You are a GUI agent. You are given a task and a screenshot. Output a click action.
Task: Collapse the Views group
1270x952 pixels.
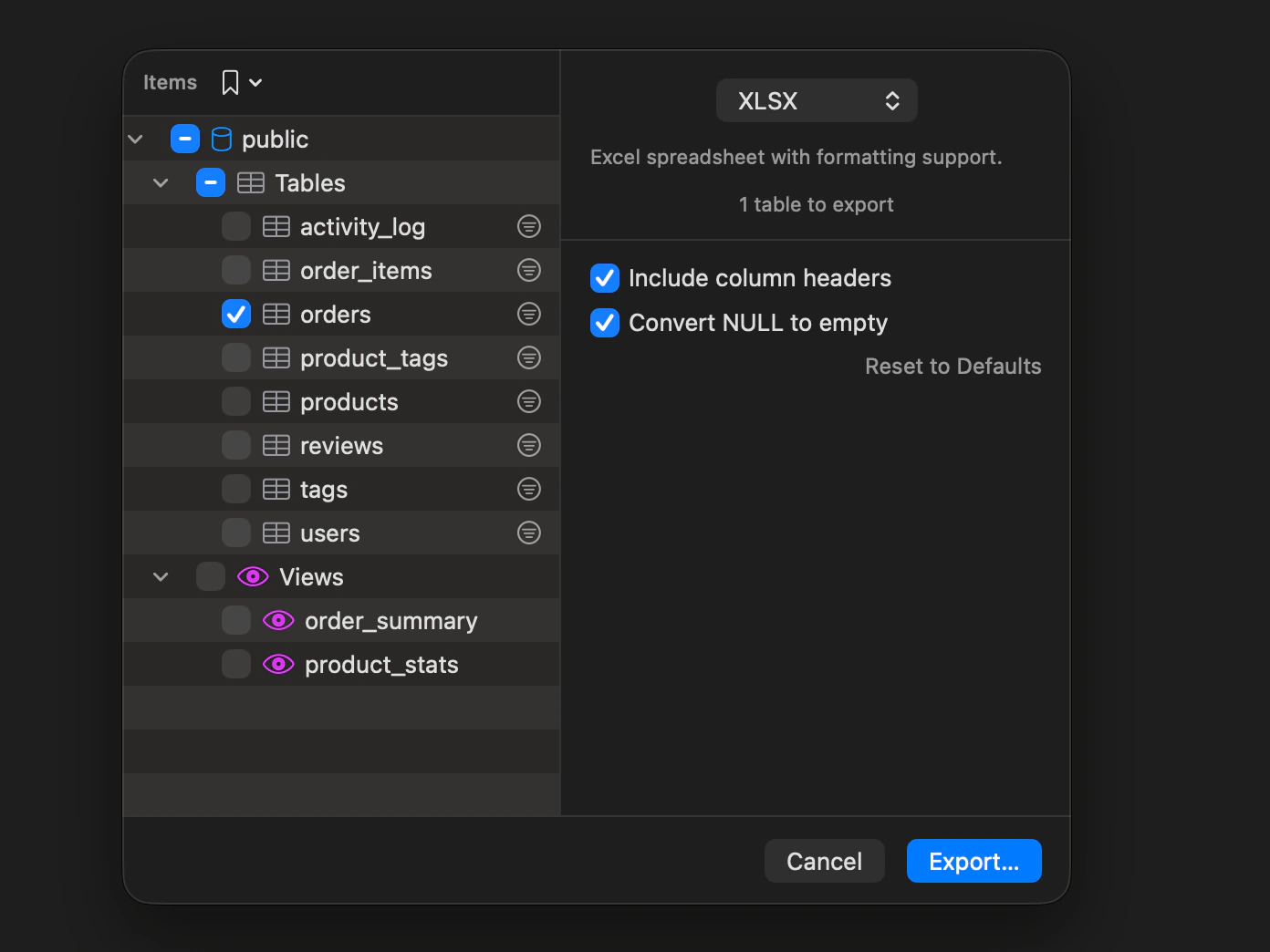(x=161, y=576)
